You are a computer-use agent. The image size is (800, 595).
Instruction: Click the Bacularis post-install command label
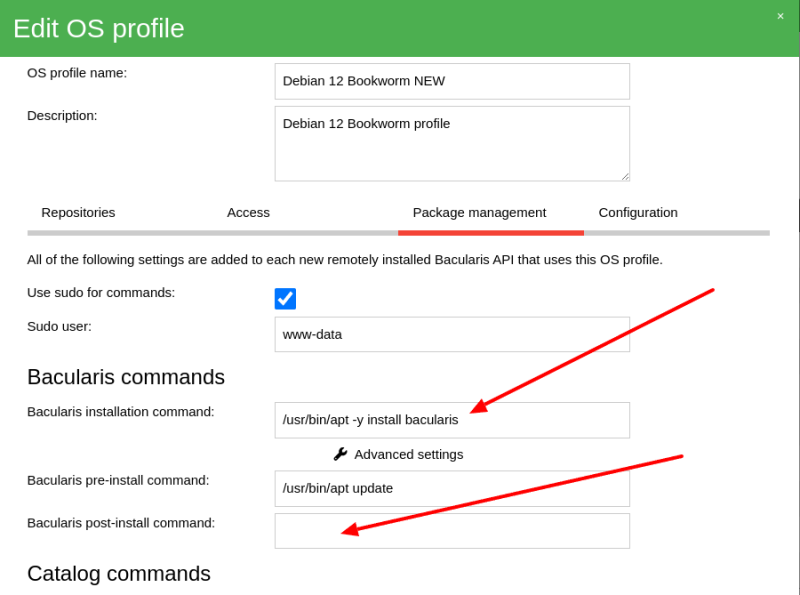tap(121, 523)
